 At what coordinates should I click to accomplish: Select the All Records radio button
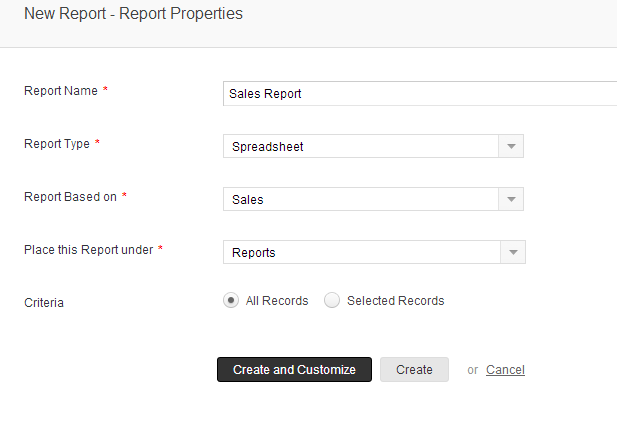click(232, 300)
